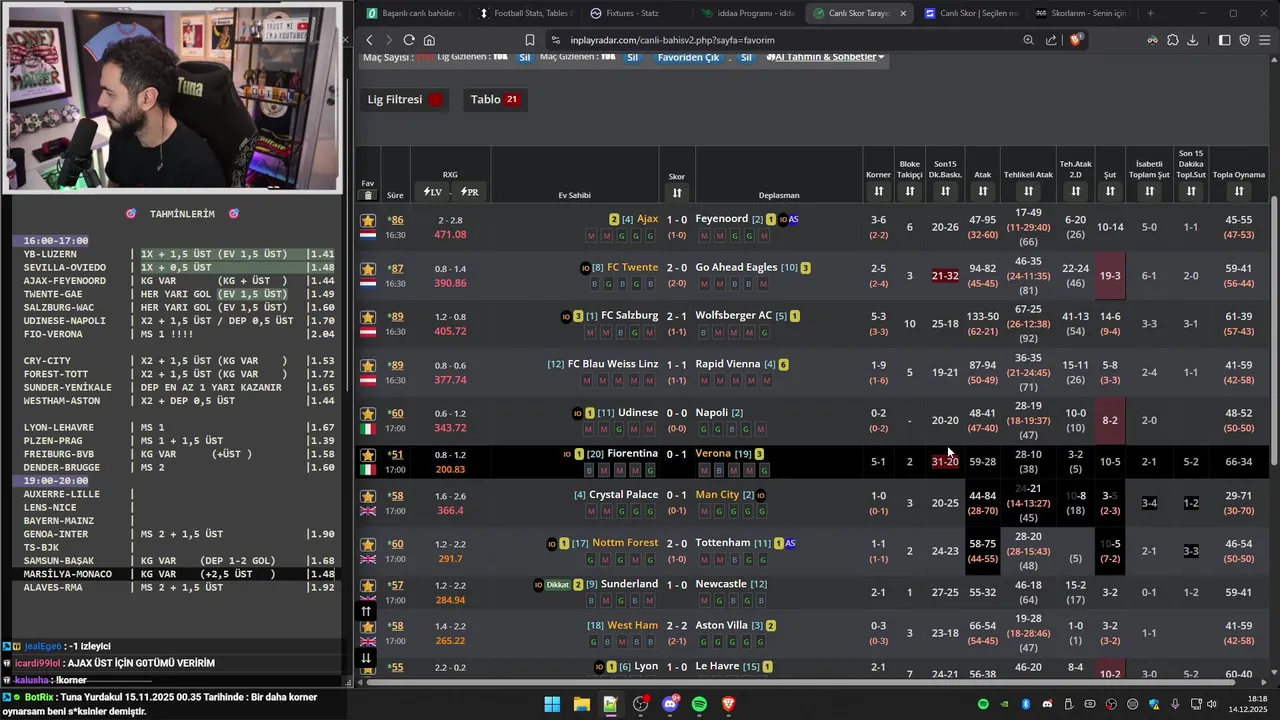Sort by Şut column
This screenshot has height=720, width=1280.
pos(1110,191)
